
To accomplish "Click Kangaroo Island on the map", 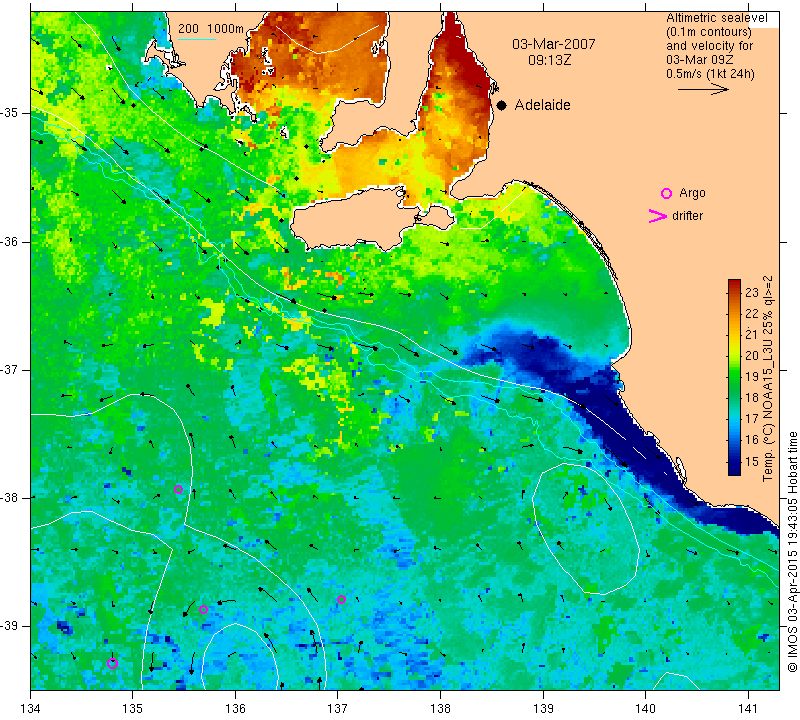I will (x=357, y=217).
